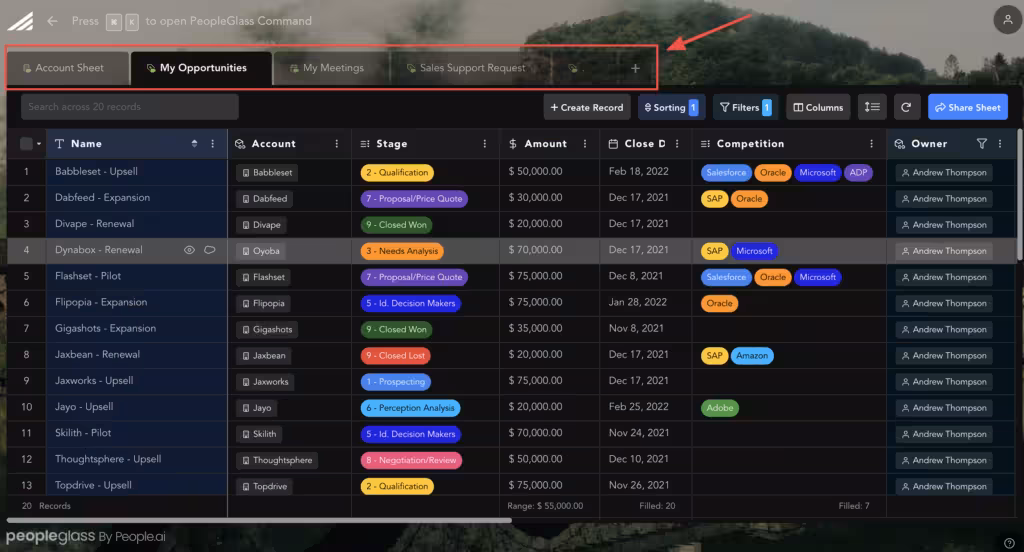Open Stage column three-dot menu

pyautogui.click(x=484, y=144)
